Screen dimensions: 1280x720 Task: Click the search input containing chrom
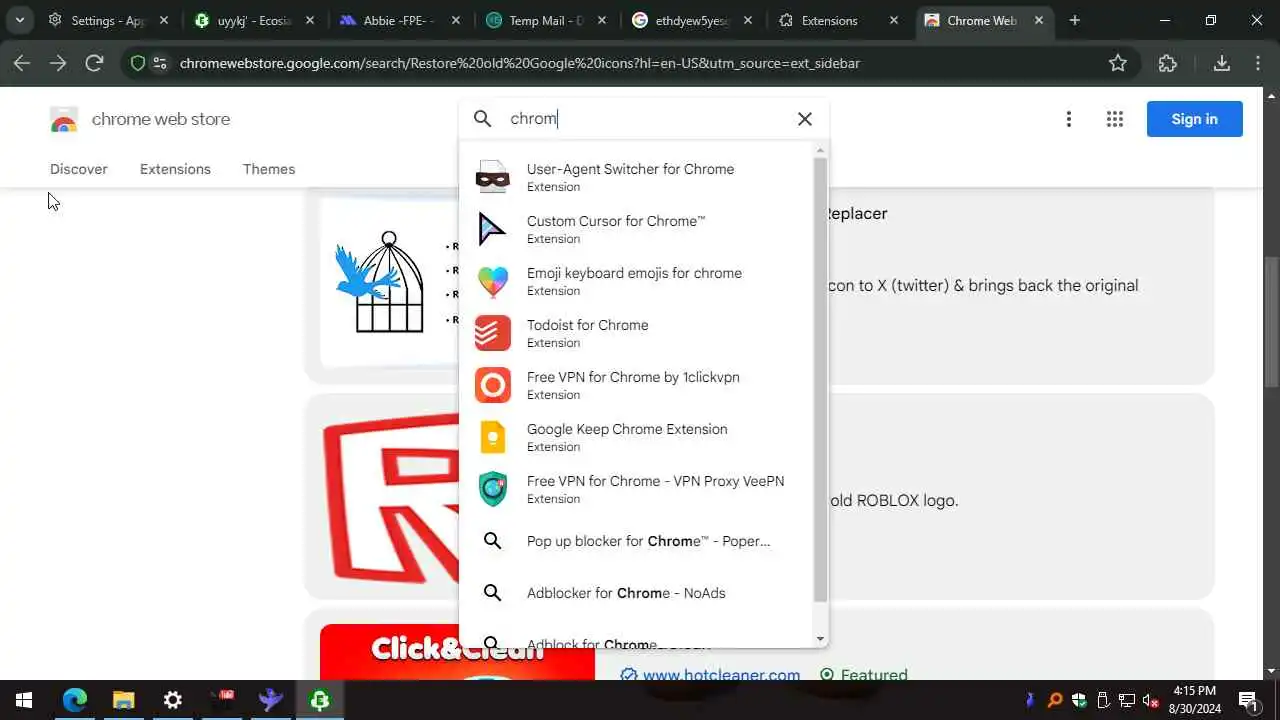[x=645, y=119]
